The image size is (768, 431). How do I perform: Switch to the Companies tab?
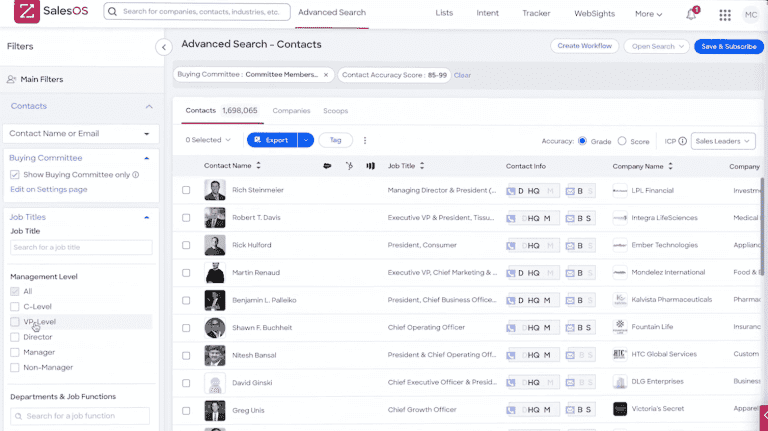291,111
